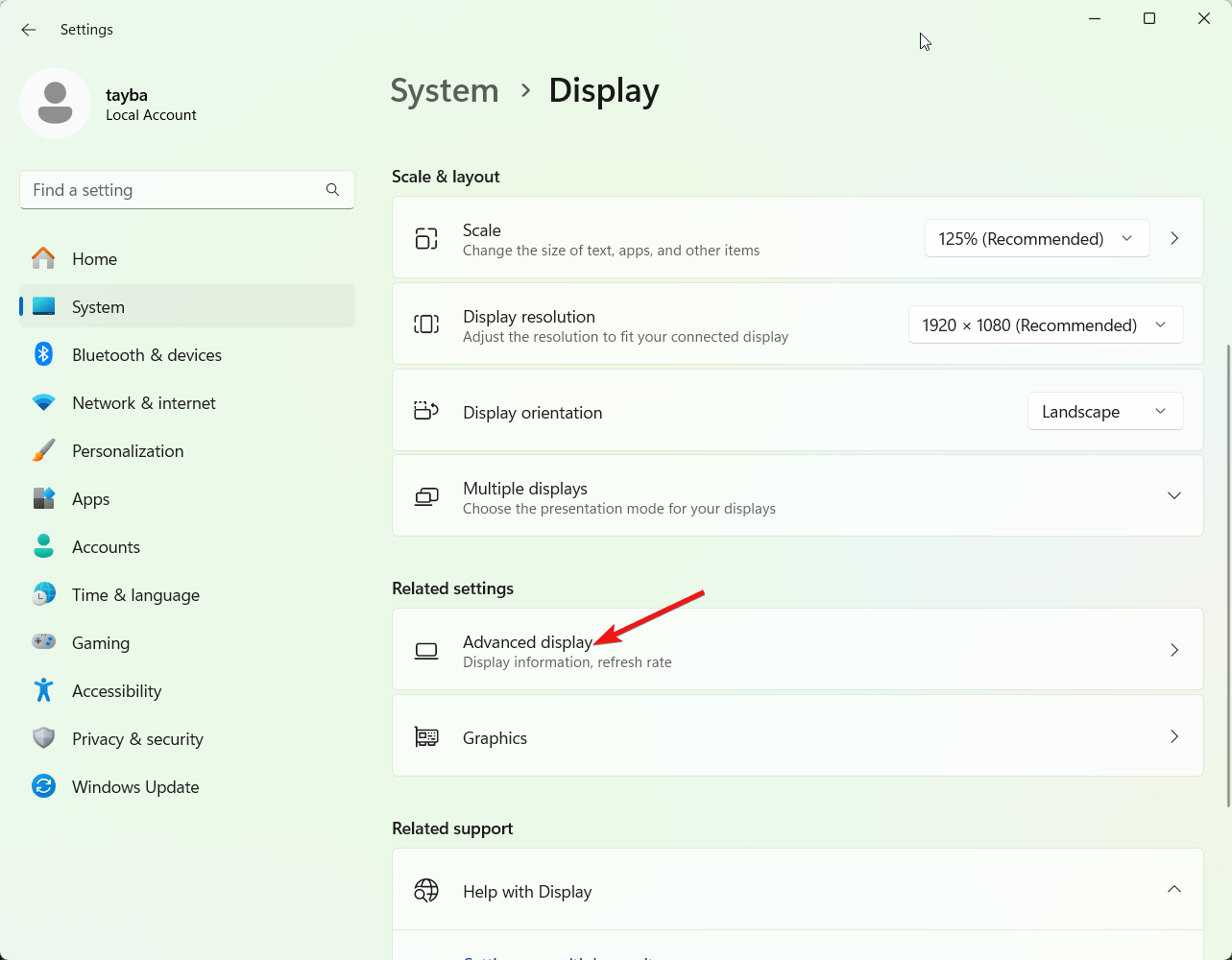Click the Scale row icon
Image resolution: width=1232 pixels, height=960 pixels.
(426, 238)
